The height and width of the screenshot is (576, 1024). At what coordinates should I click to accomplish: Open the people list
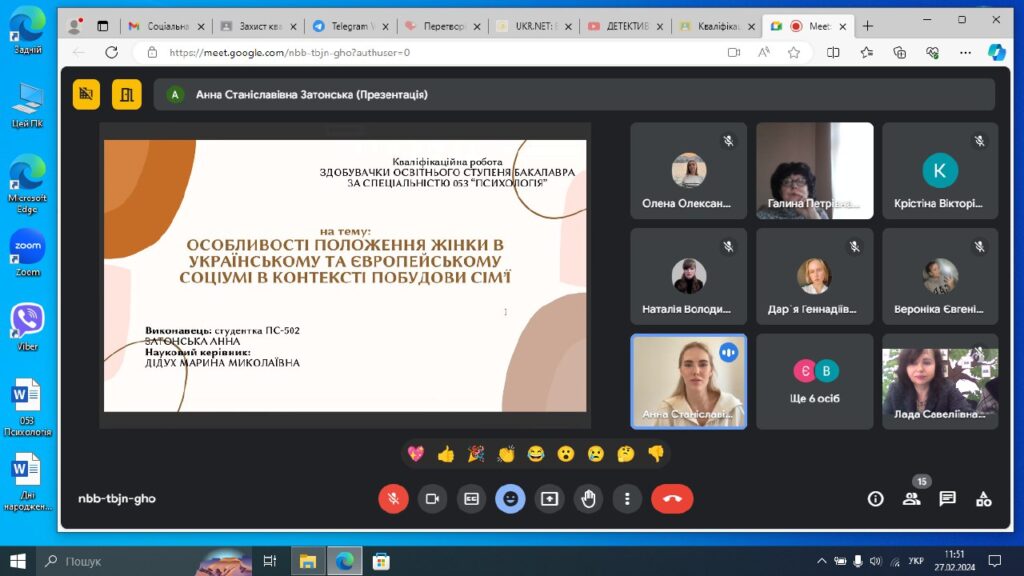911,498
